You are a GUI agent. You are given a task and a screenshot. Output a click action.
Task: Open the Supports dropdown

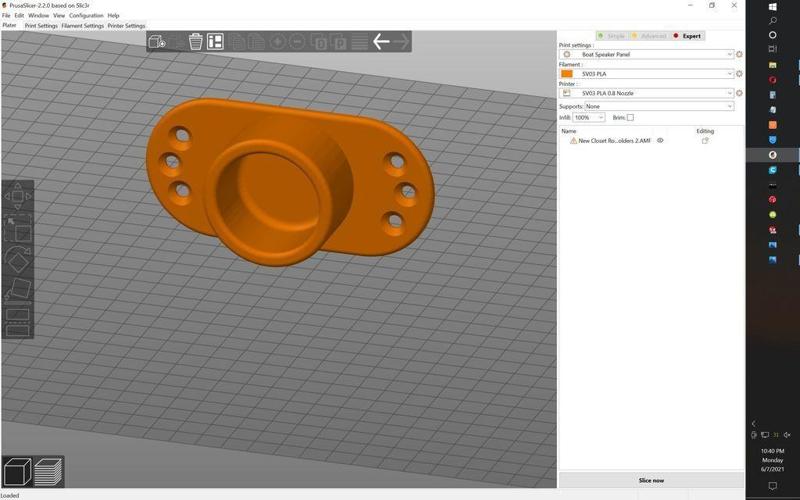[x=659, y=106]
